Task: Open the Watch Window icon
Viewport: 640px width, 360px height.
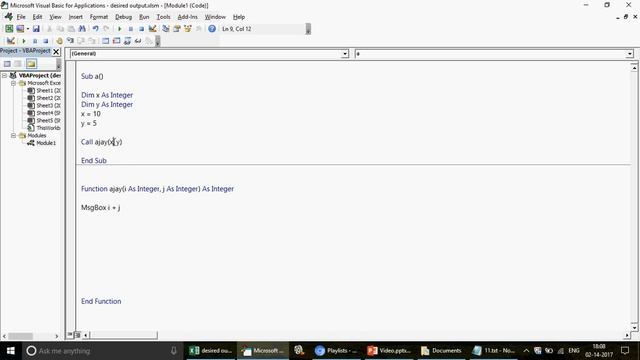Action: pyautogui.click(x=127, y=41)
